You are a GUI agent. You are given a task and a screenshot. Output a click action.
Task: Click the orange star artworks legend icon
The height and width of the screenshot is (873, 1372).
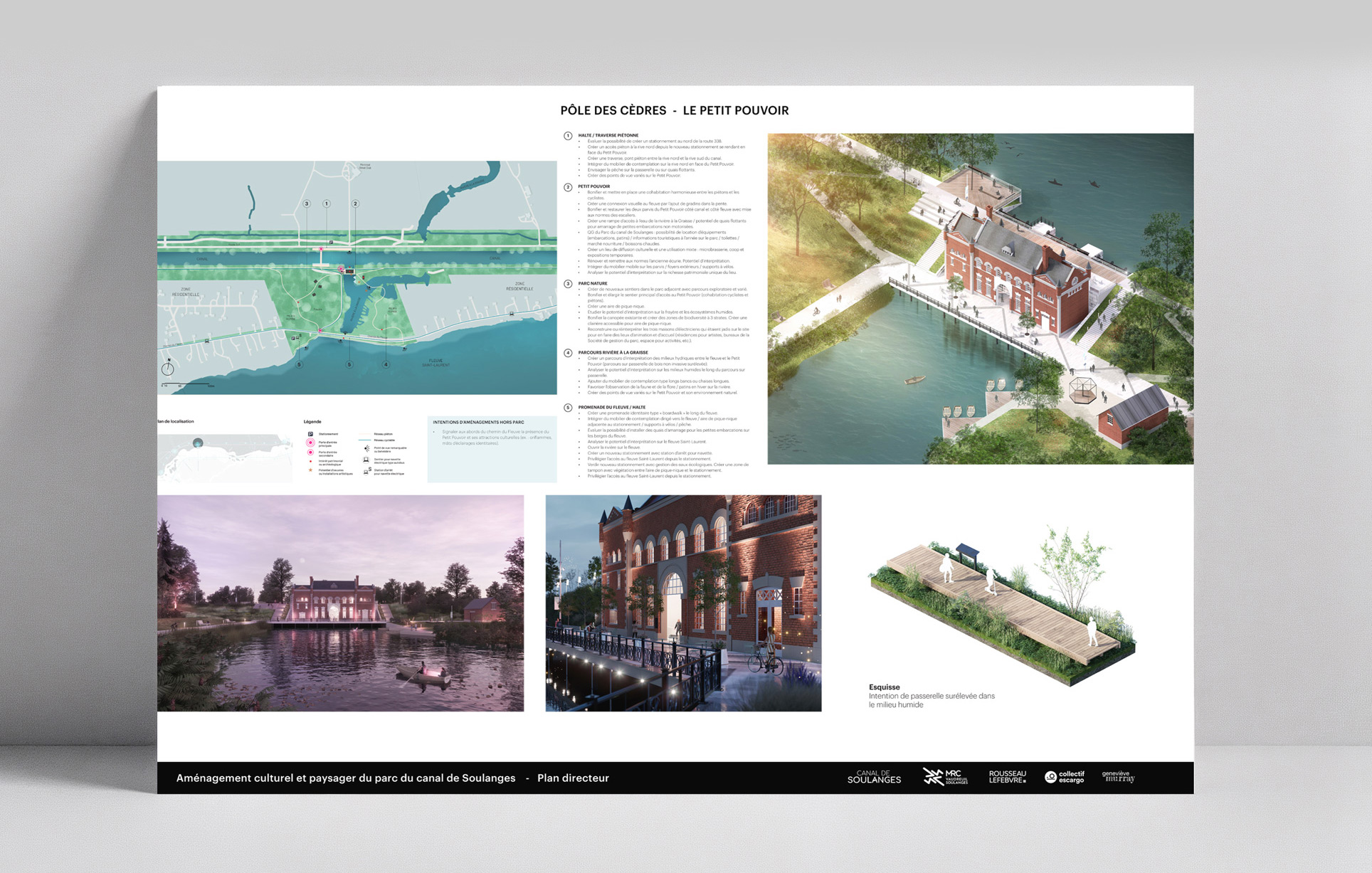(x=310, y=470)
